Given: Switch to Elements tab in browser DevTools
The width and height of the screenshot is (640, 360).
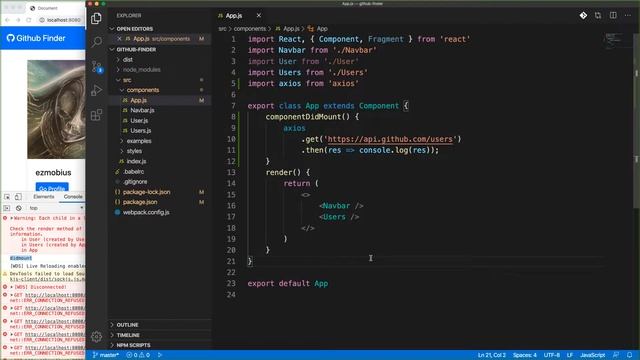Looking at the screenshot, I should point(44,197).
